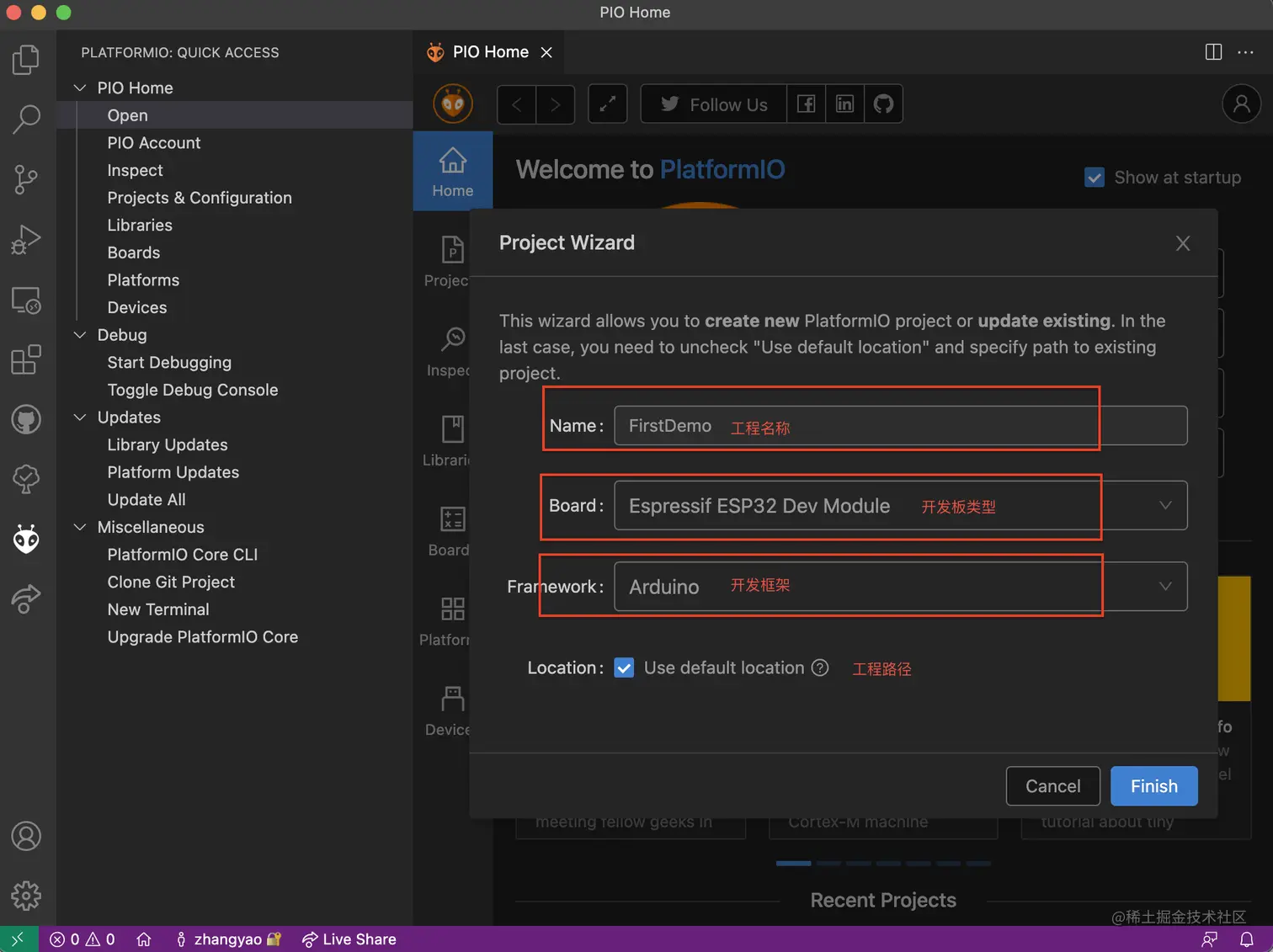
Task: Show help for default location
Action: pos(820,667)
